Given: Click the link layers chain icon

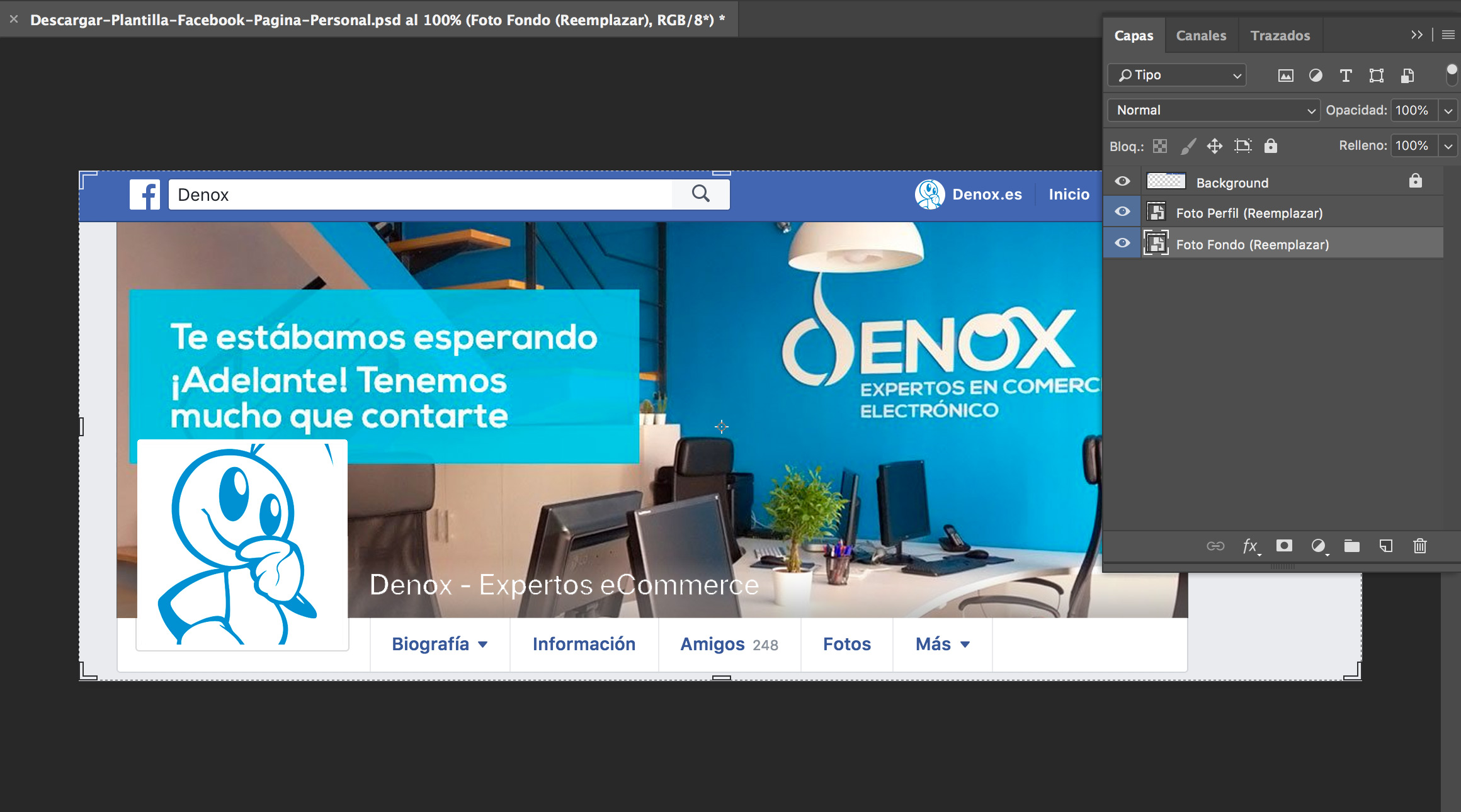Looking at the screenshot, I should coord(1215,546).
